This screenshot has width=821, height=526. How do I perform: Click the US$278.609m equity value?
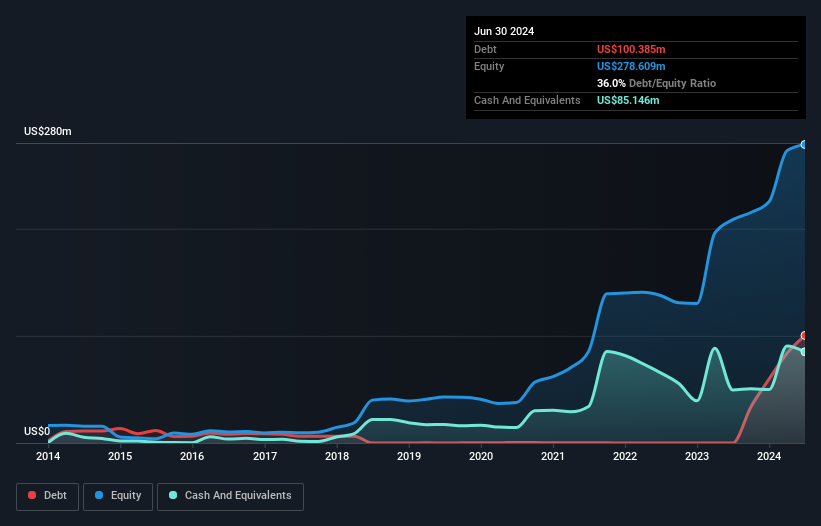631,66
